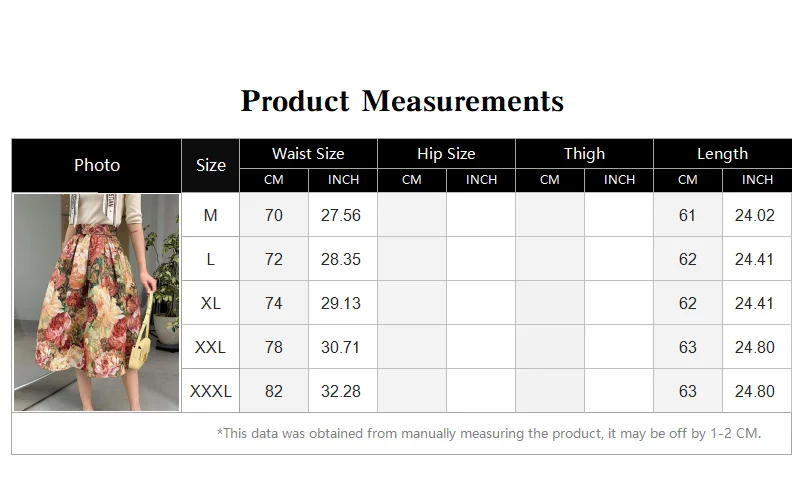Screen dimensions: 805x485
Task: Select the 29.13 inch waist cell
Action: pyautogui.click(x=342, y=303)
